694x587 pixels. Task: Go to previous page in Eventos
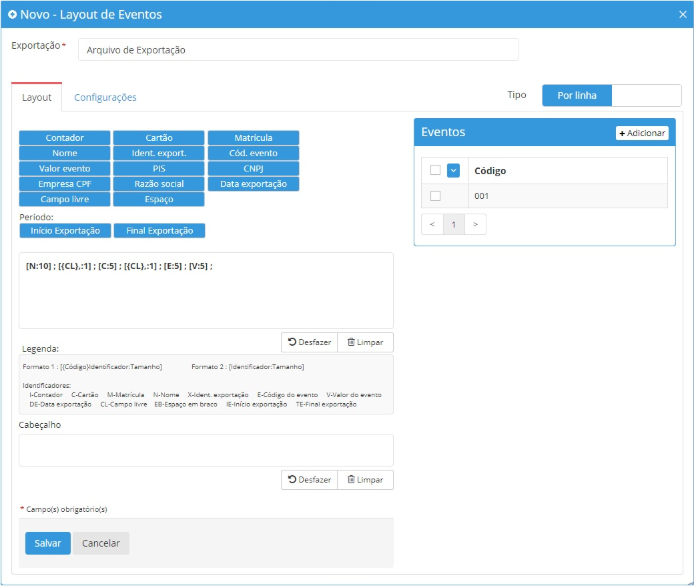432,225
